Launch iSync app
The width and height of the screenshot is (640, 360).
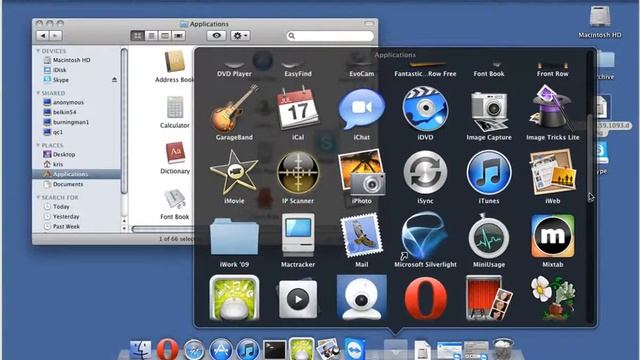425,172
